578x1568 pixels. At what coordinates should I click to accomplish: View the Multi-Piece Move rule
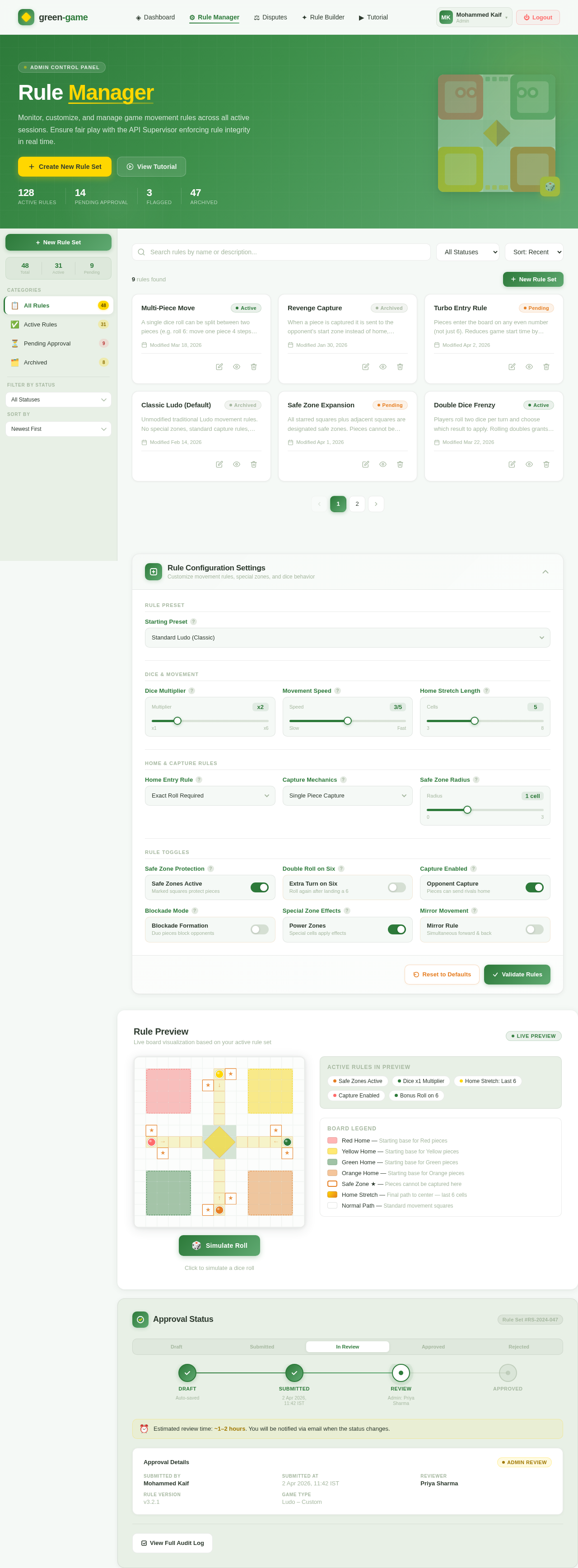(237, 367)
